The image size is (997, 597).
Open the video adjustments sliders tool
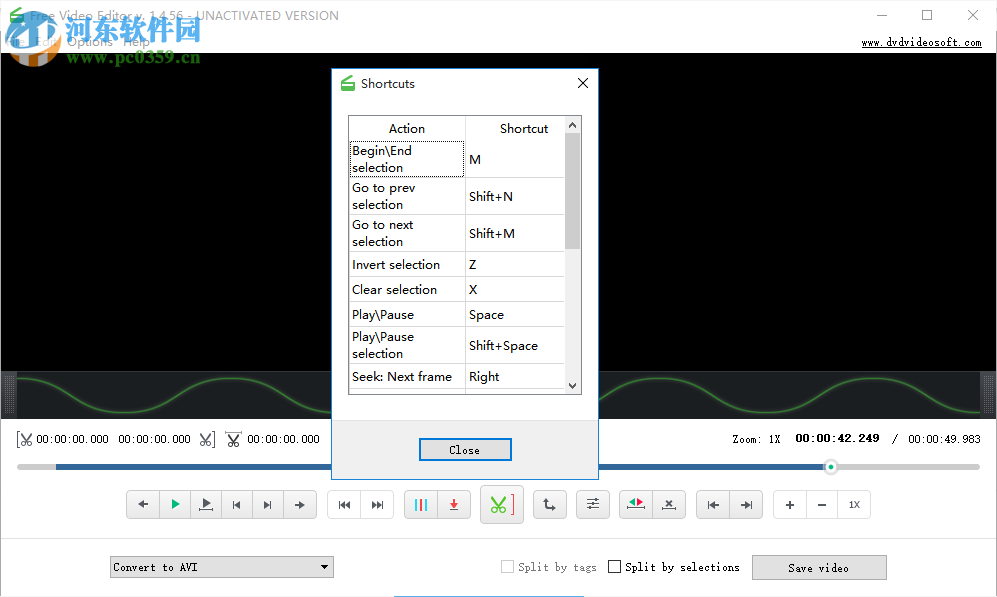click(x=592, y=504)
